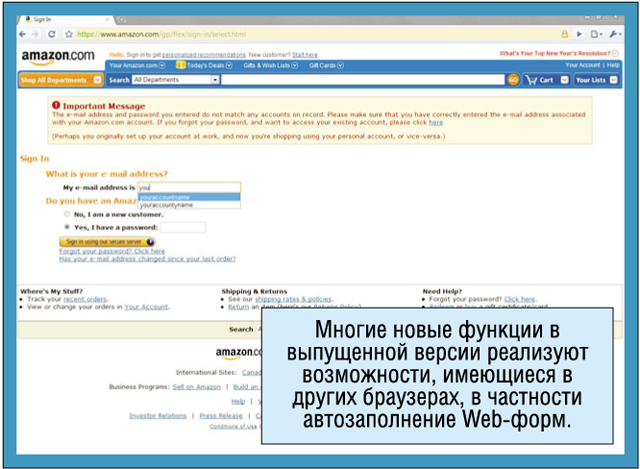Open Shop All Departments dropdown
The image size is (640, 469).
pos(60,80)
